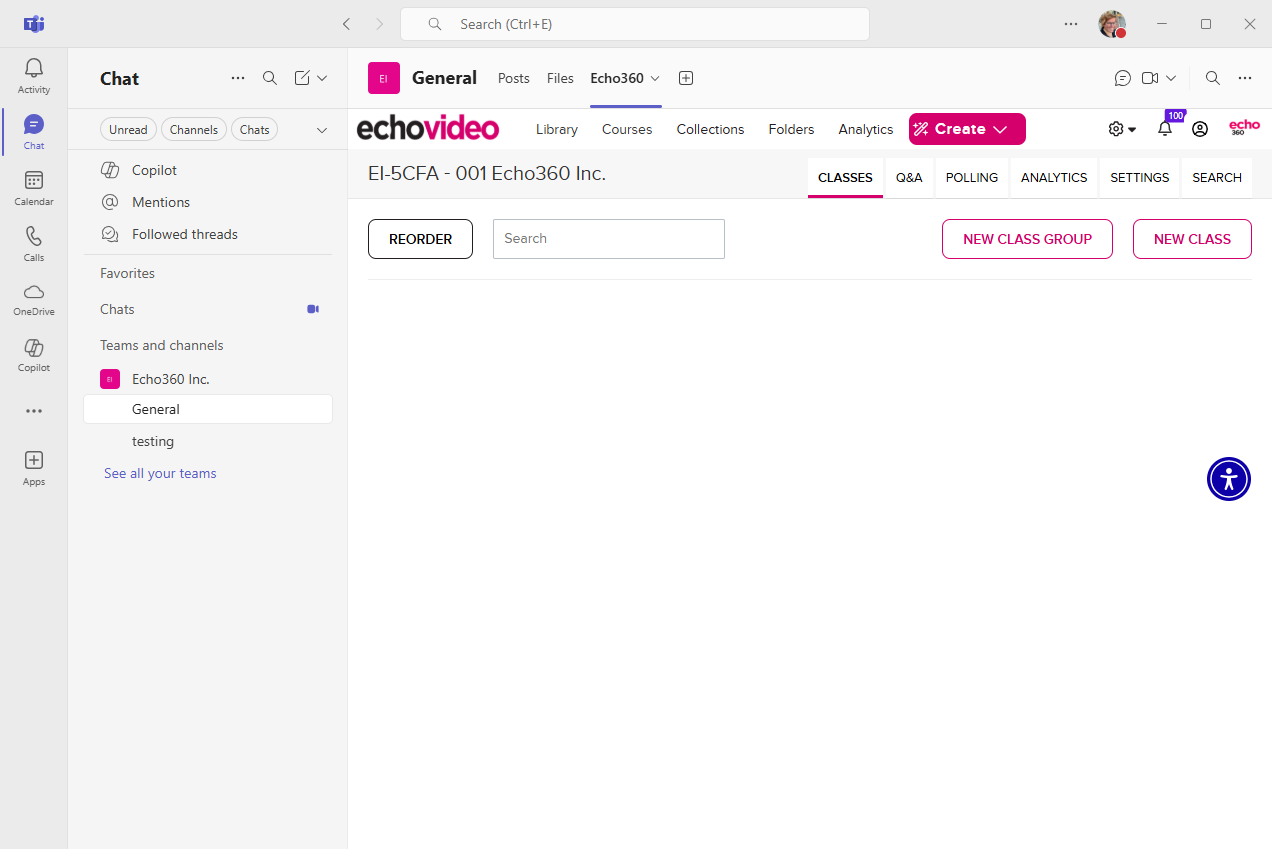Expand the chat filters chevron
Image resolution: width=1272 pixels, height=849 pixels.
click(322, 129)
